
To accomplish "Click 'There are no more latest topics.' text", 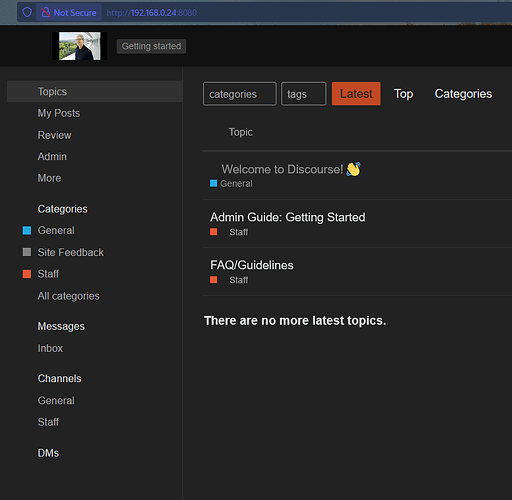I will [x=295, y=321].
